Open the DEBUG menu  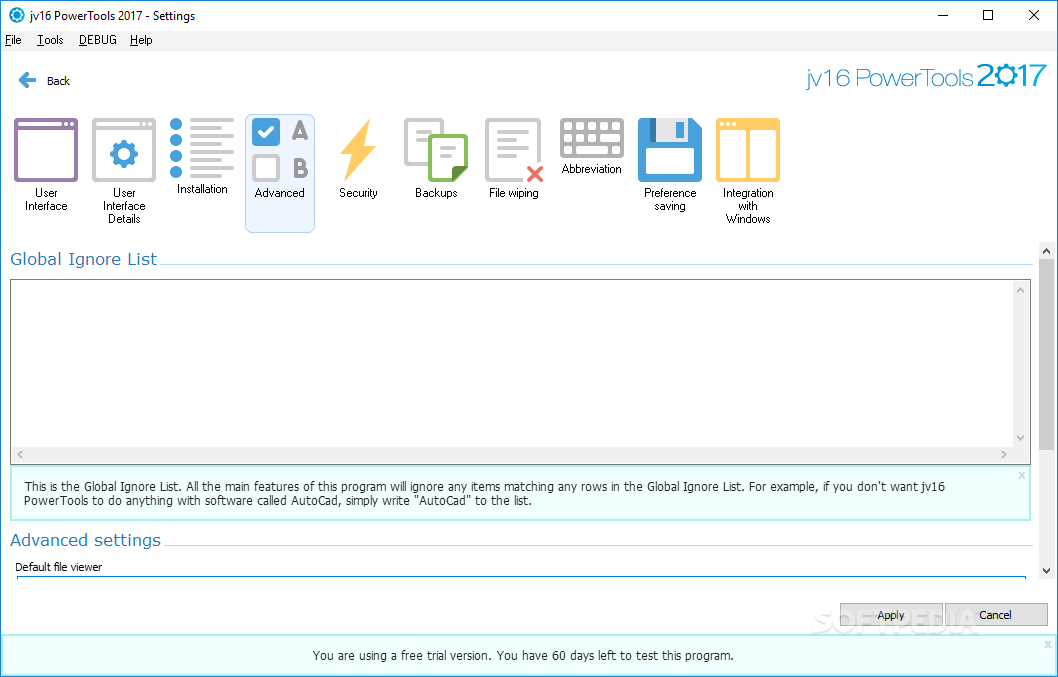click(x=98, y=40)
